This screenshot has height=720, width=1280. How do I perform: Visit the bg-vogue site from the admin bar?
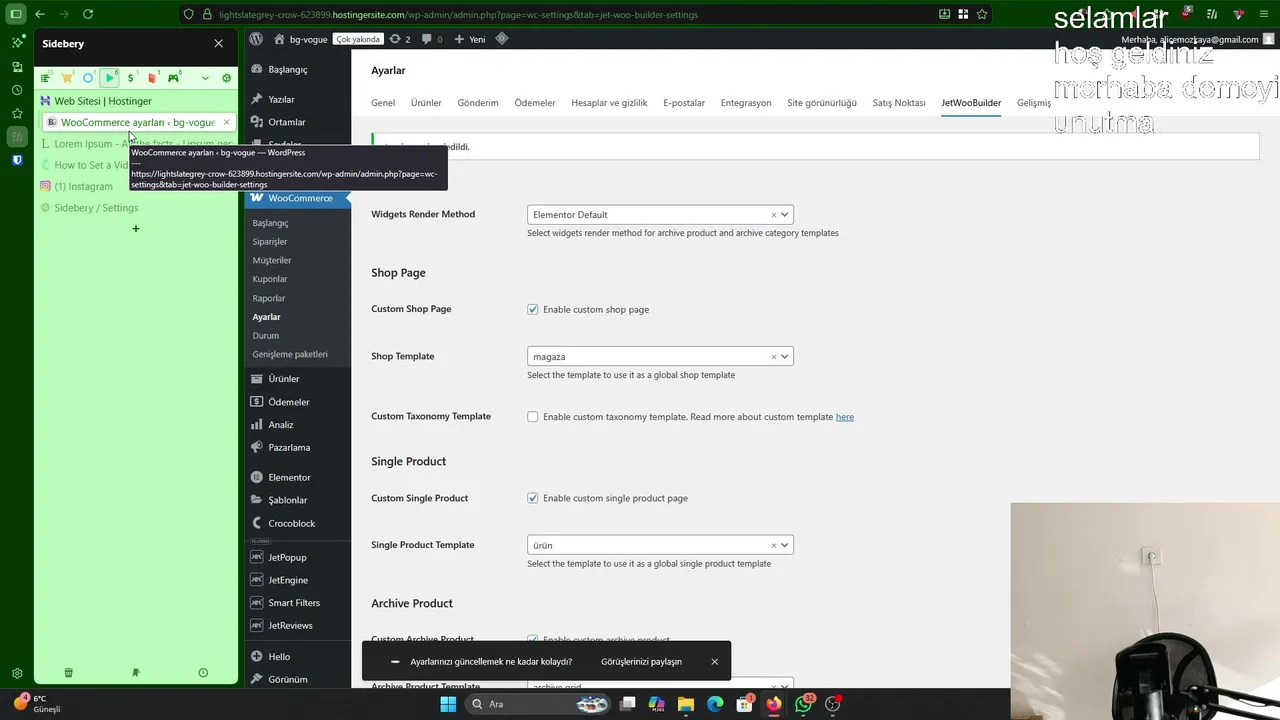300,39
